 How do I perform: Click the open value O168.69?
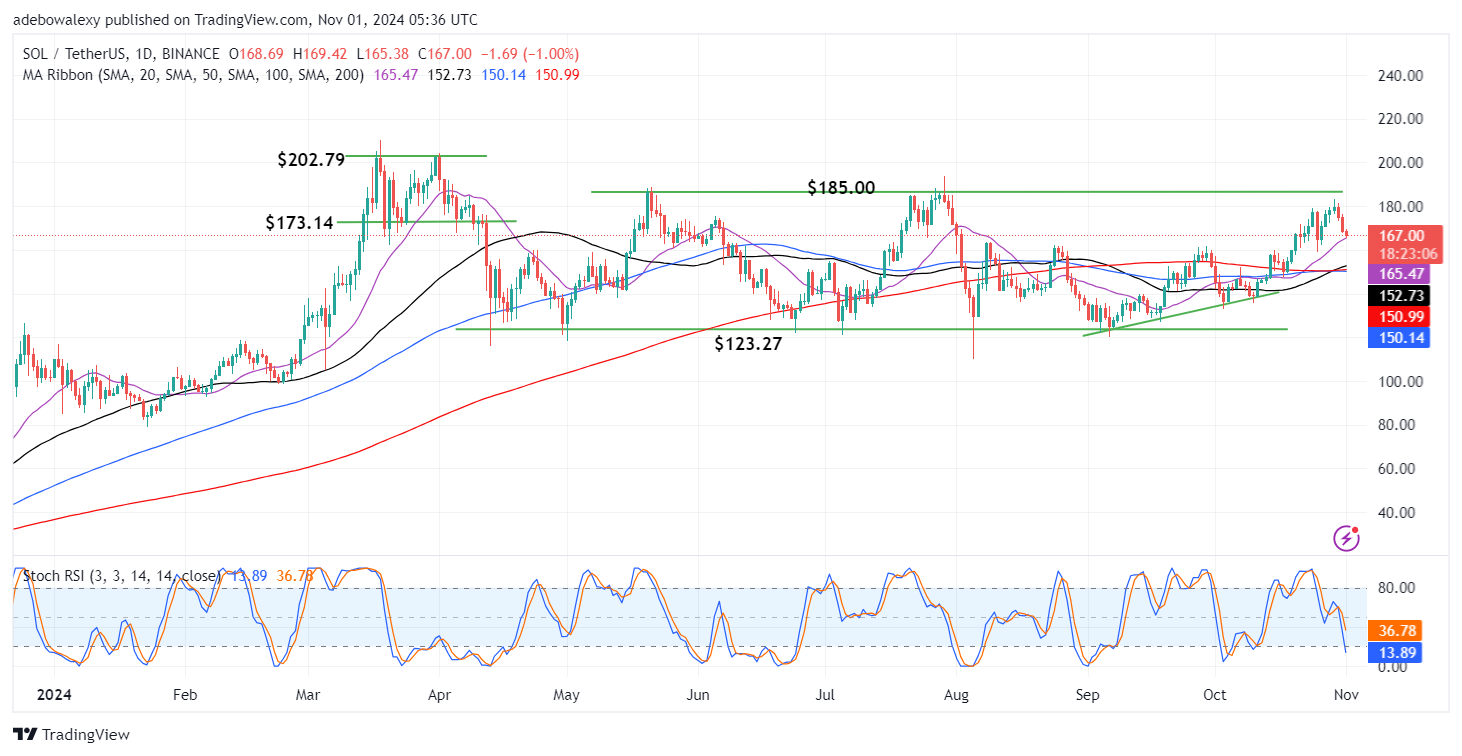[257, 54]
